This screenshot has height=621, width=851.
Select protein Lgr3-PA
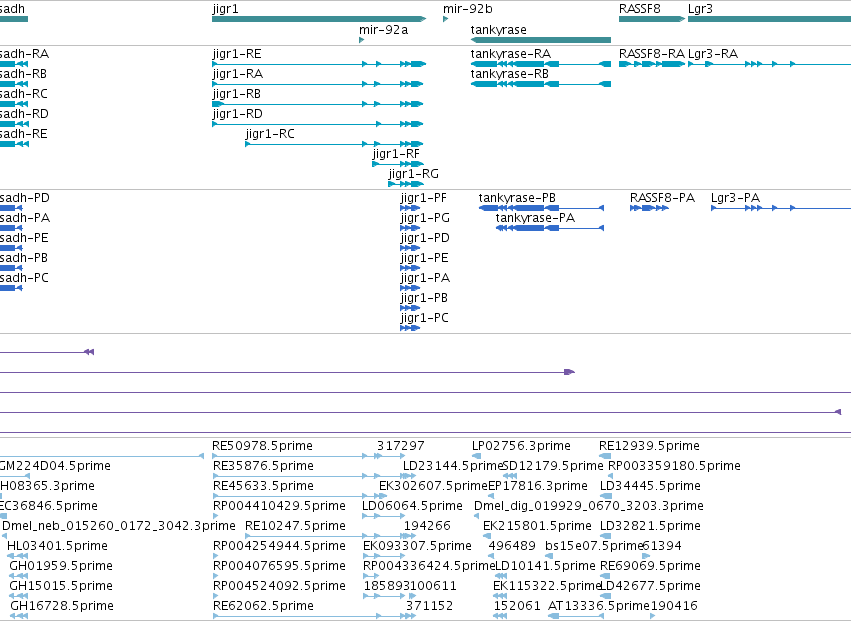pos(781,208)
